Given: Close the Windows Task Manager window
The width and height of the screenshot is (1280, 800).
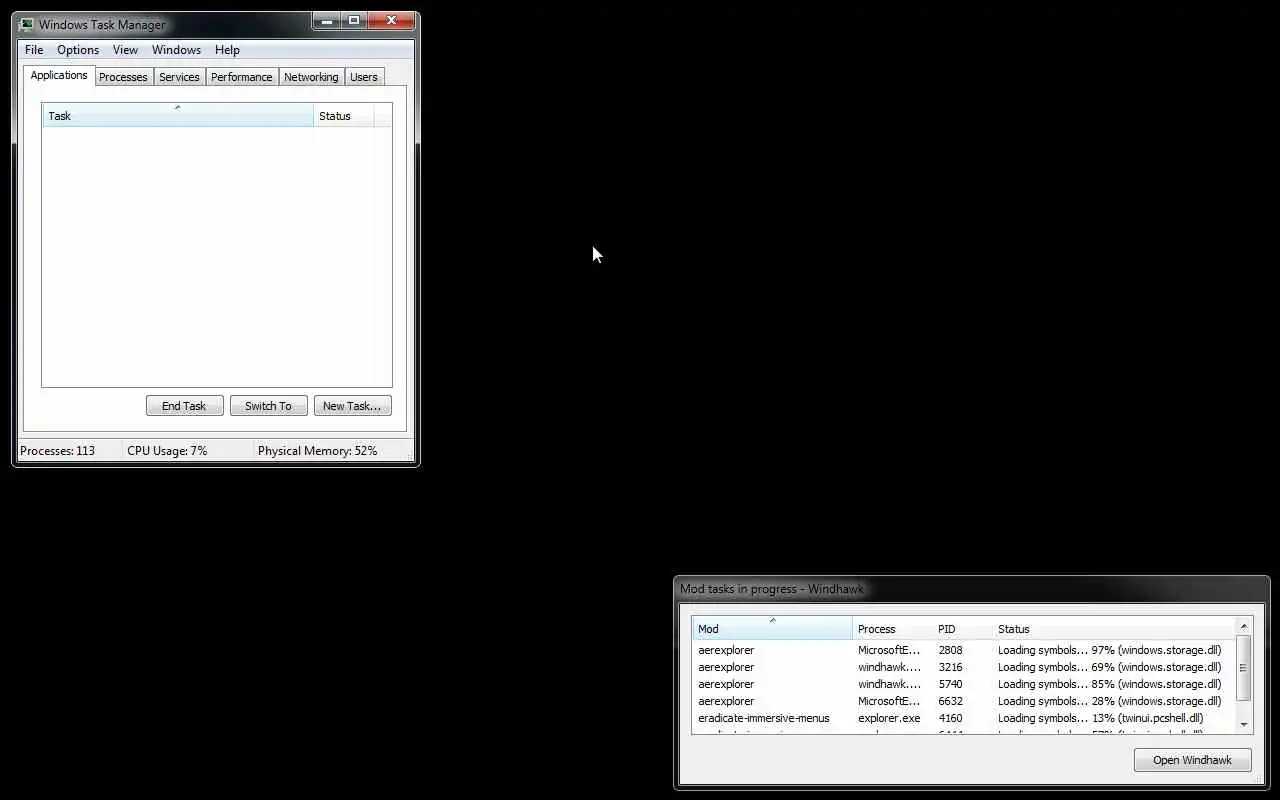Looking at the screenshot, I should pyautogui.click(x=391, y=20).
